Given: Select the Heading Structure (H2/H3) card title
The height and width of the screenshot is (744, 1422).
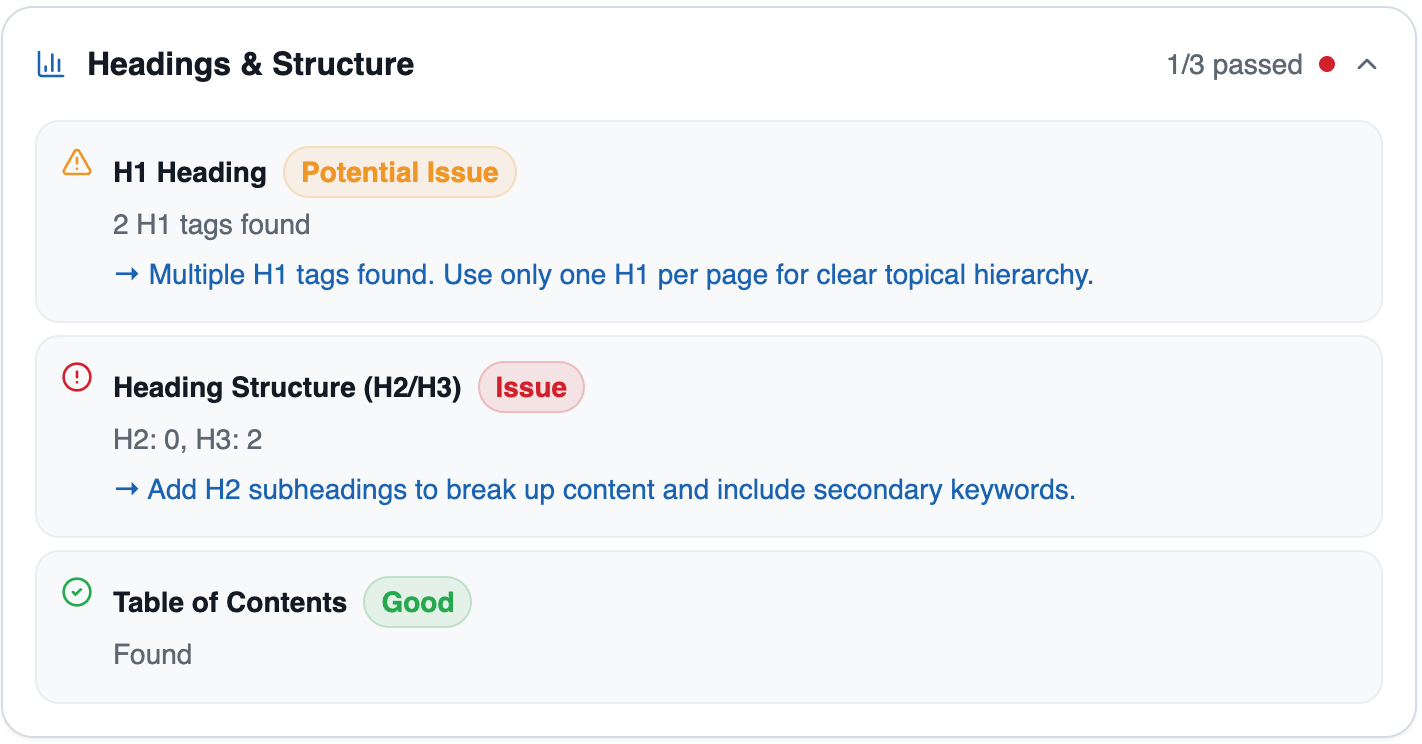Looking at the screenshot, I should coord(287,387).
